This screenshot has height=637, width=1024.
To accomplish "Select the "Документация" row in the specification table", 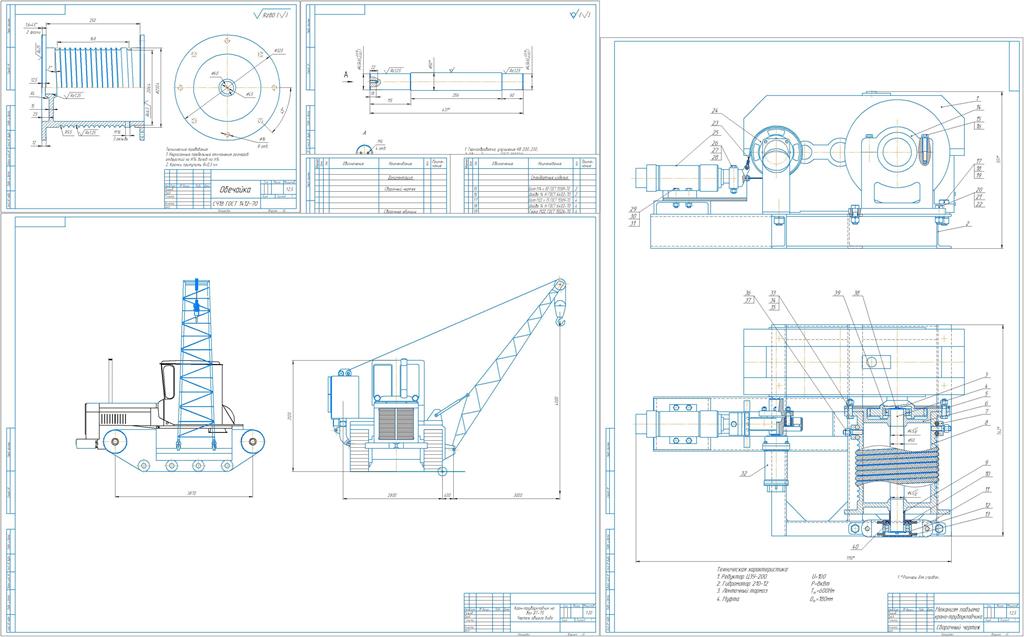I will coord(400,177).
